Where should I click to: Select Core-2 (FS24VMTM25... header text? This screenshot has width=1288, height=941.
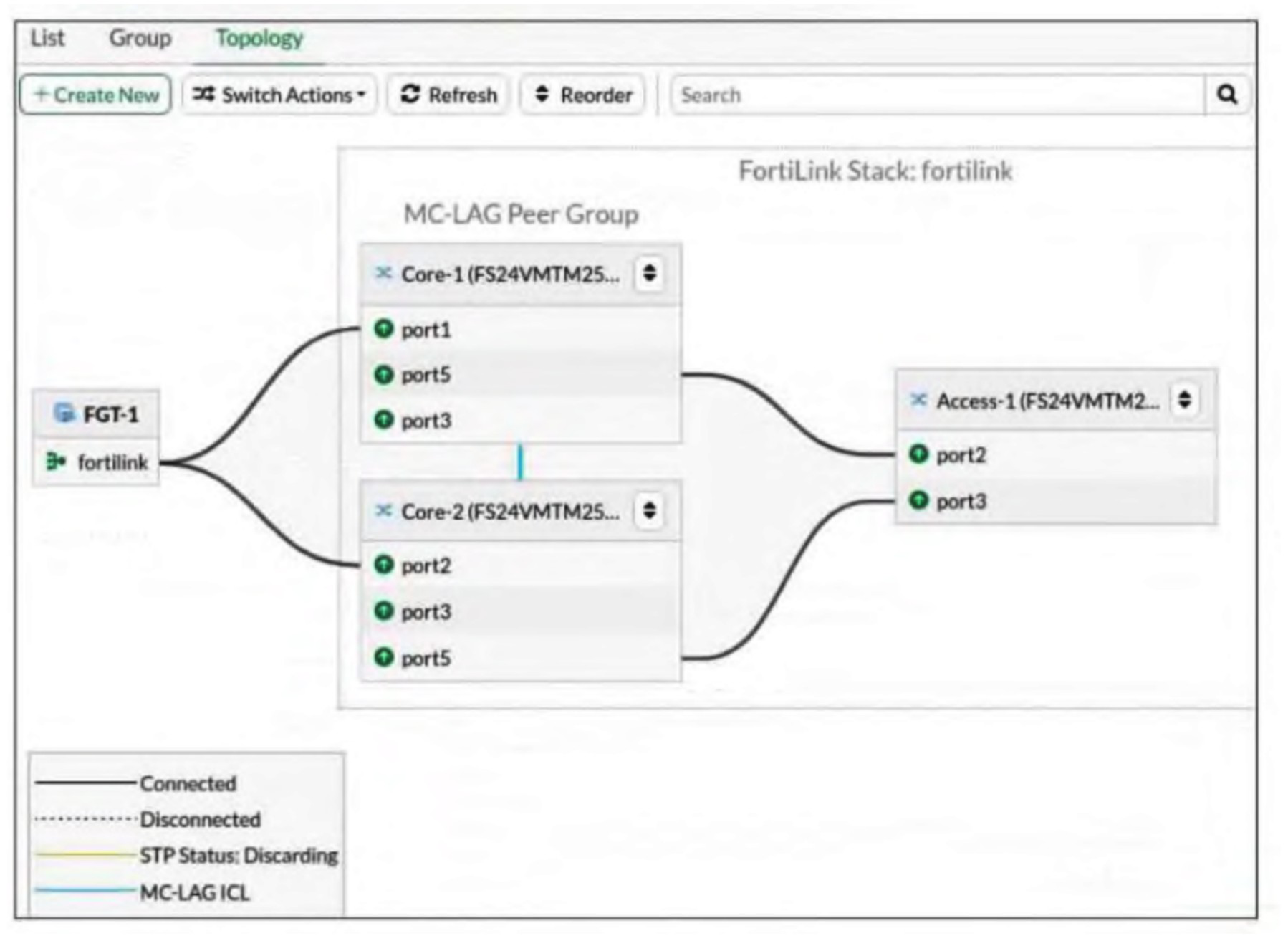511,512
